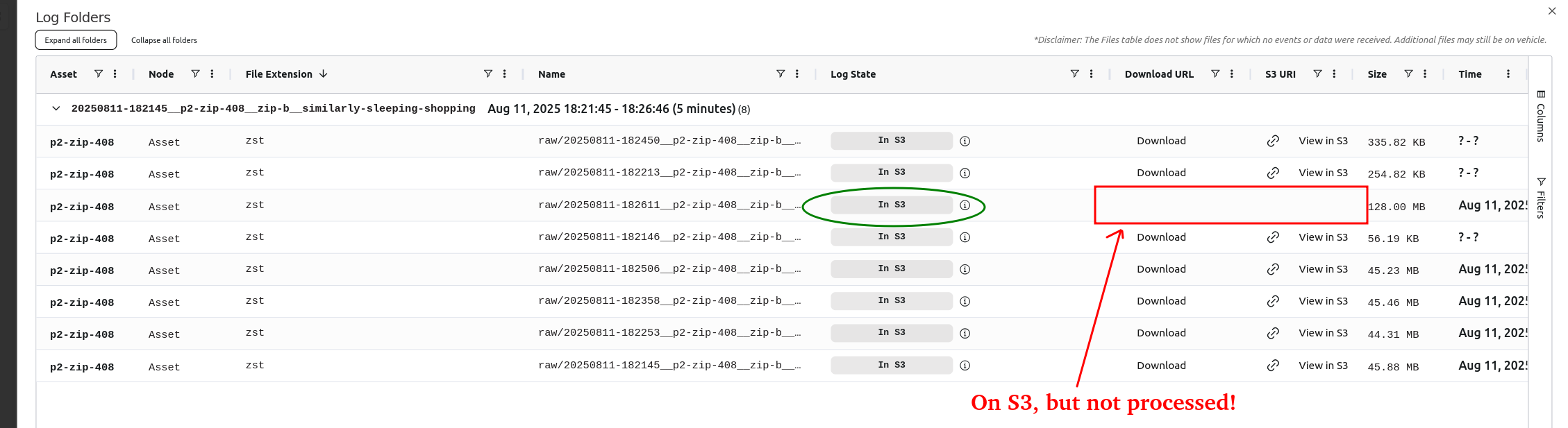View the 45.46 MB file in S3

click(x=1323, y=301)
